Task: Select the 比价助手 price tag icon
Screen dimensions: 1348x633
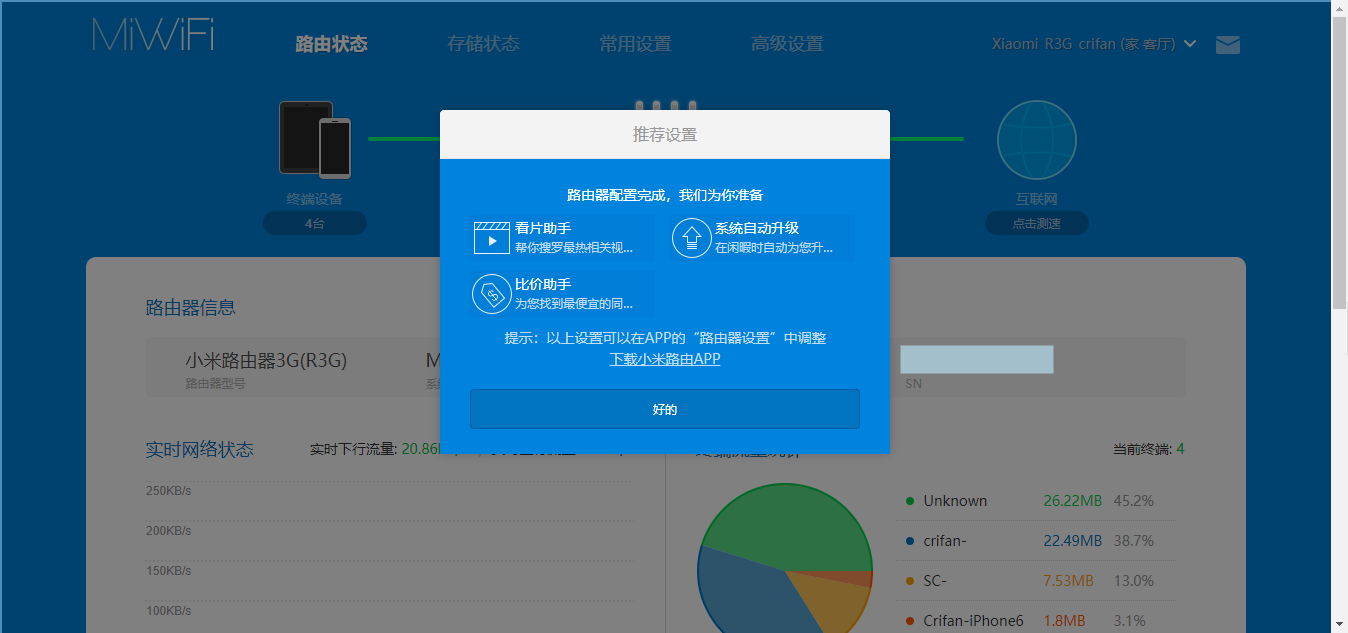Action: 491,294
